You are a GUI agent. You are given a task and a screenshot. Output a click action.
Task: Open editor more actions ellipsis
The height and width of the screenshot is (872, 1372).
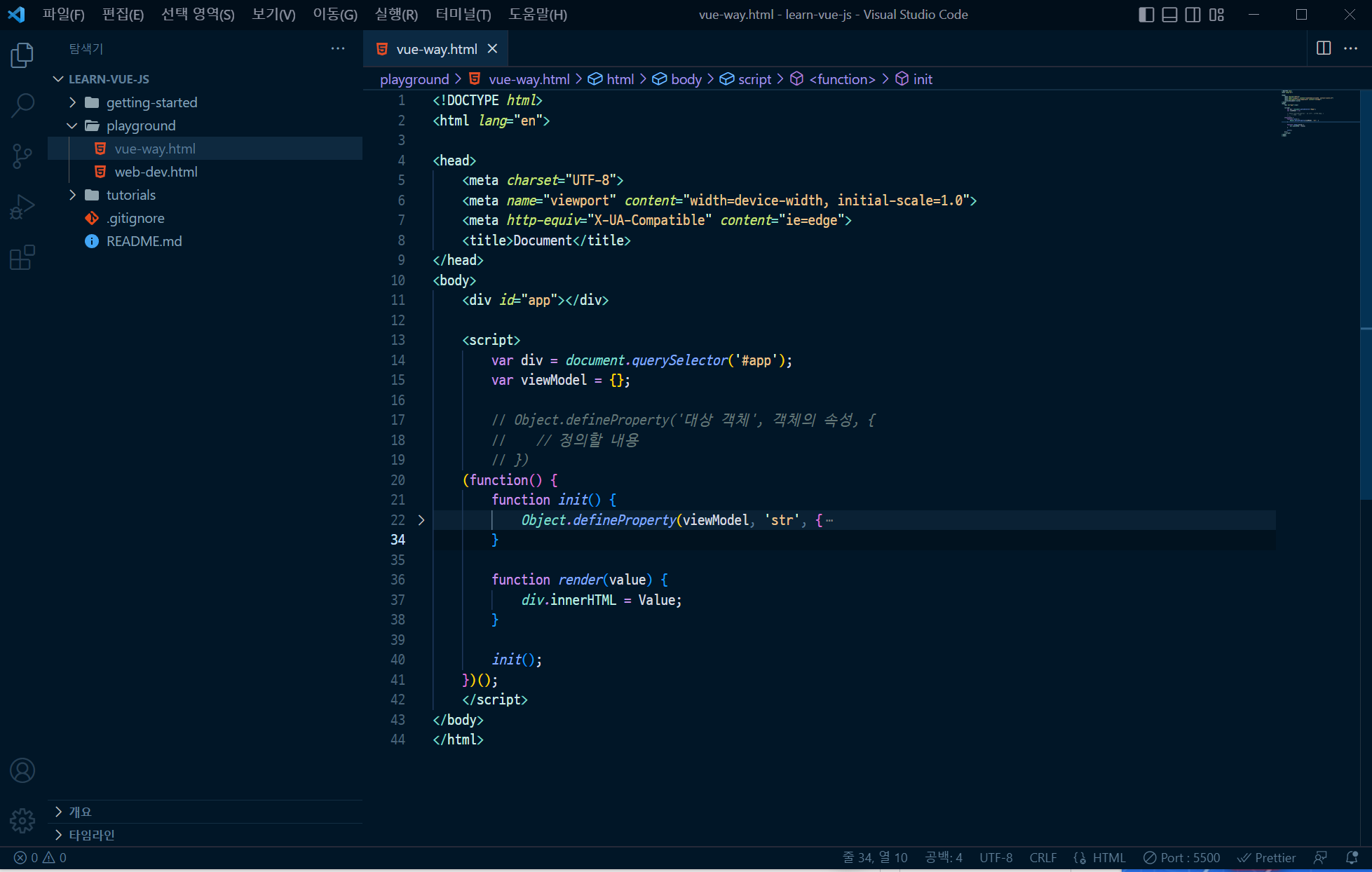pyautogui.click(x=1350, y=48)
